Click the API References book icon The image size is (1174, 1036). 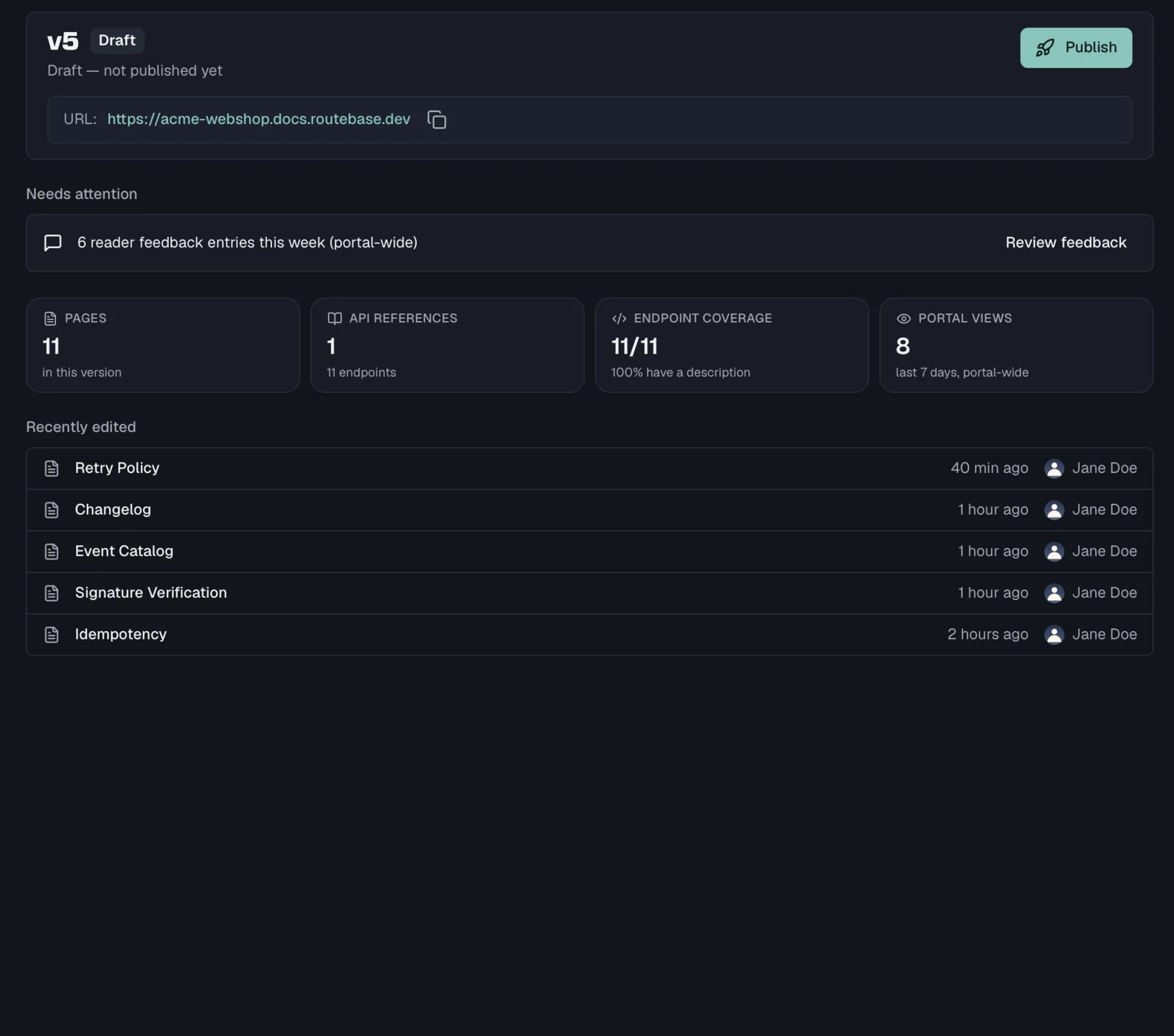[x=335, y=318]
